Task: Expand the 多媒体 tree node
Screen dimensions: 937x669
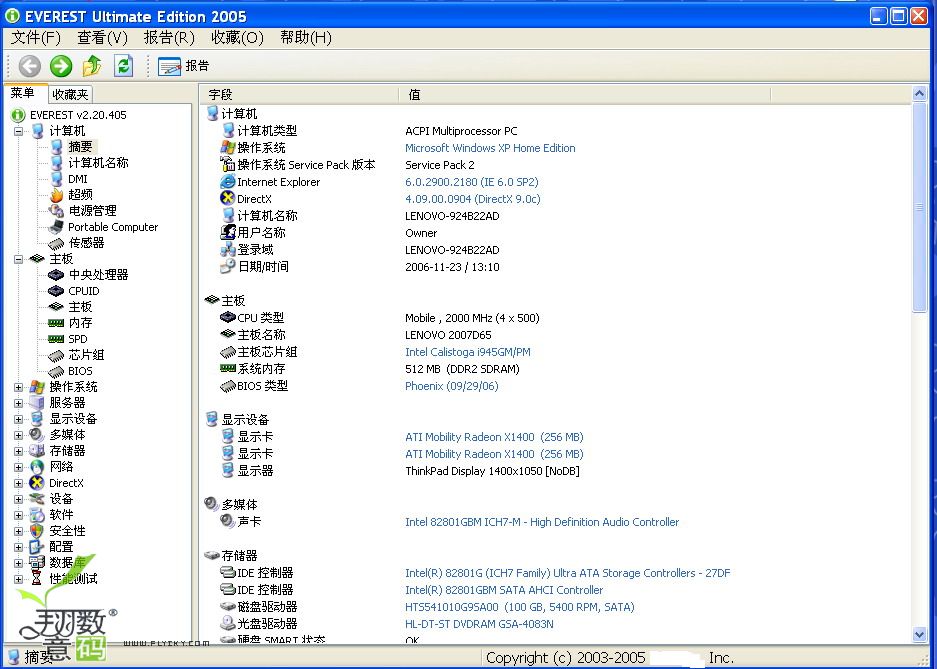Action: coord(19,435)
